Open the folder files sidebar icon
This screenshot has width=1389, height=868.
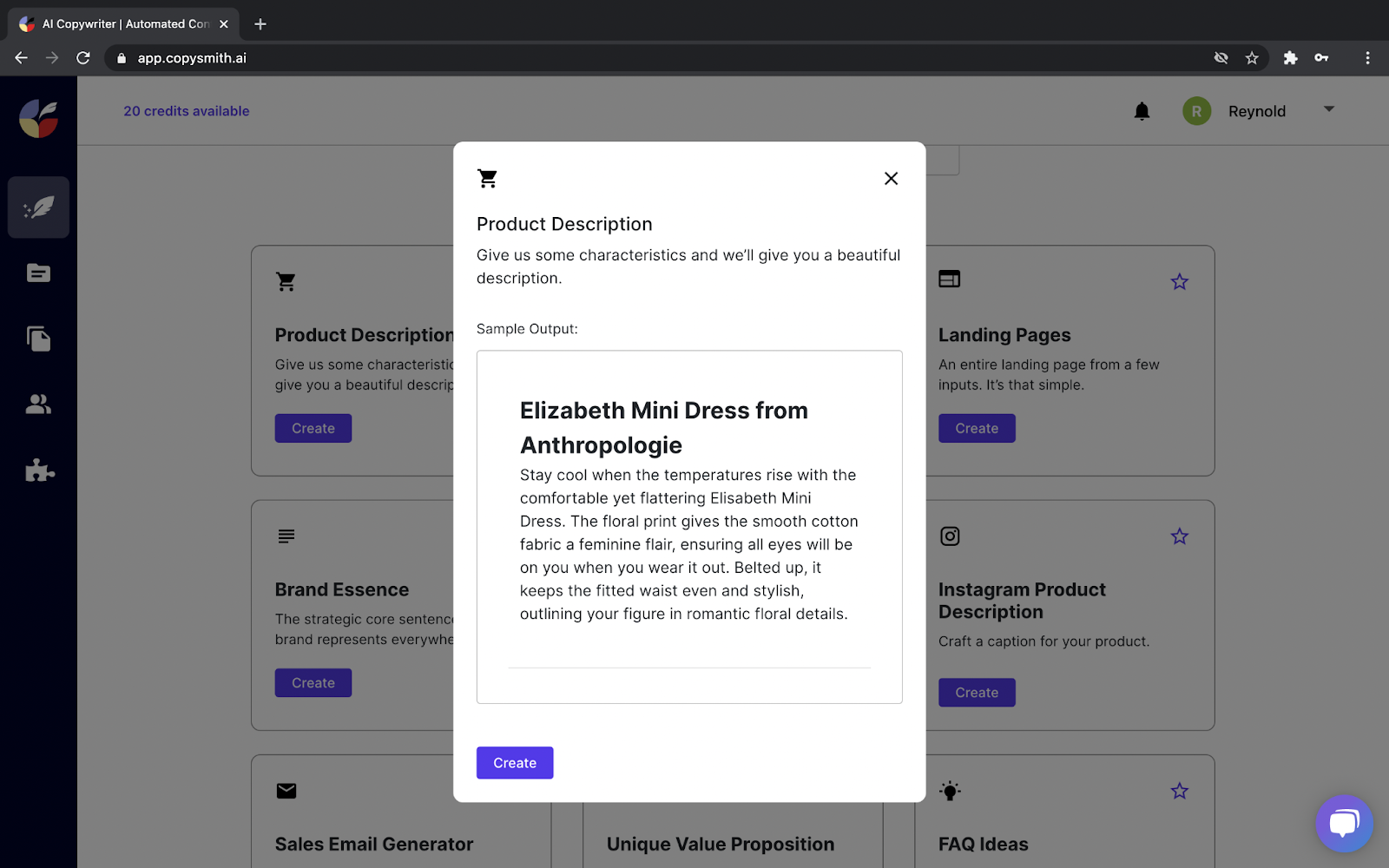(38, 273)
